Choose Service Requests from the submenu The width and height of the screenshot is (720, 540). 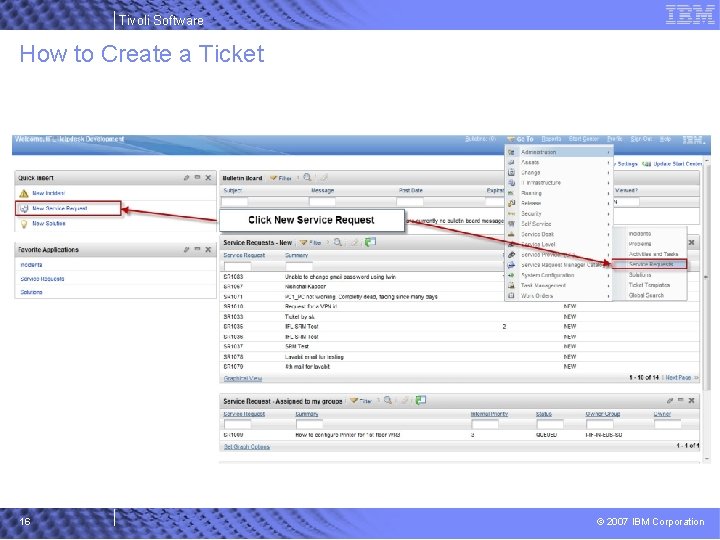pos(651,264)
